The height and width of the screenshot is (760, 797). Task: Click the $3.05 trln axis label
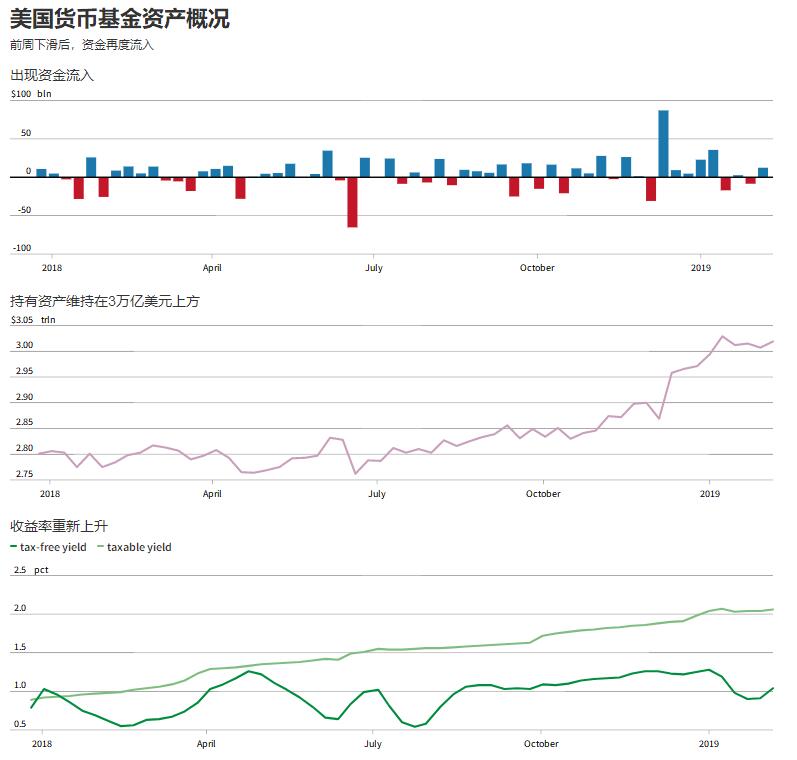(33, 320)
